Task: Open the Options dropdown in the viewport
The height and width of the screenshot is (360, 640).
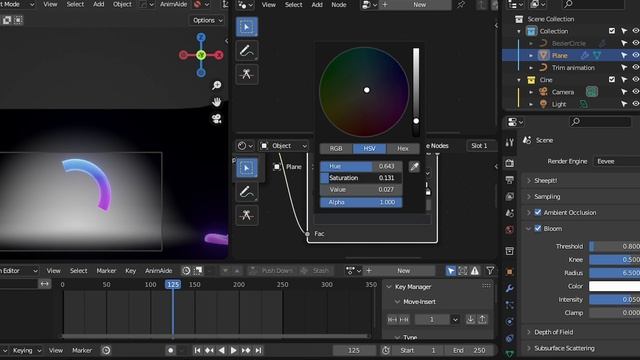Action: (x=207, y=20)
